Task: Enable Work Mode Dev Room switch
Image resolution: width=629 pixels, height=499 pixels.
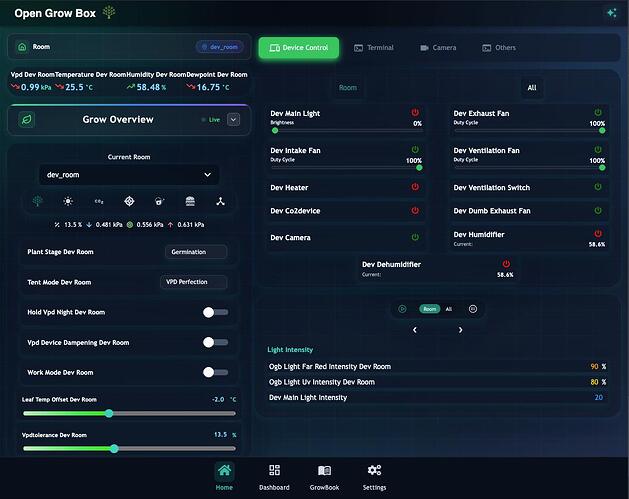Action: [x=215, y=372]
